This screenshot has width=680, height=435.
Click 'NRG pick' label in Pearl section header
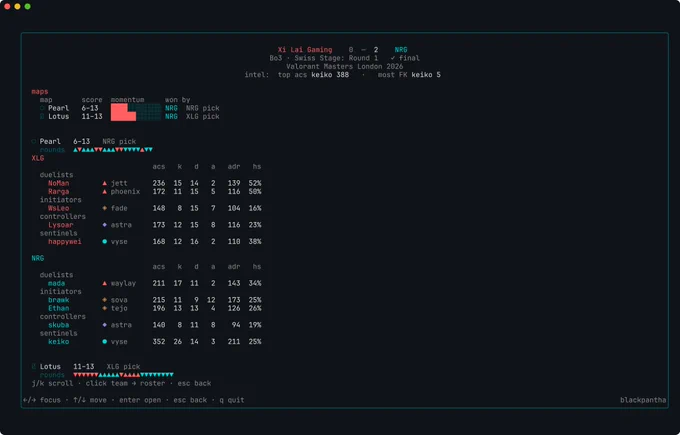point(119,141)
